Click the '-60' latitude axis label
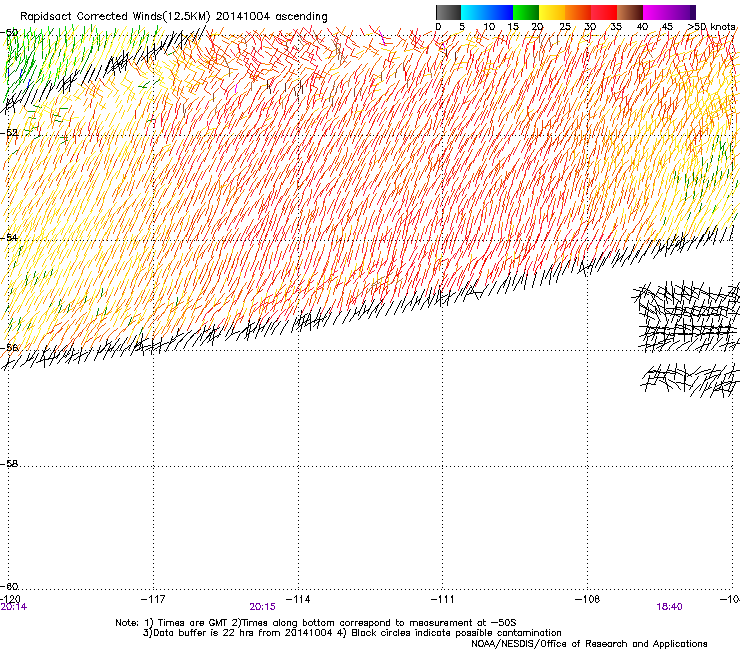Screen dimensions: 740x650 click(x=9, y=586)
